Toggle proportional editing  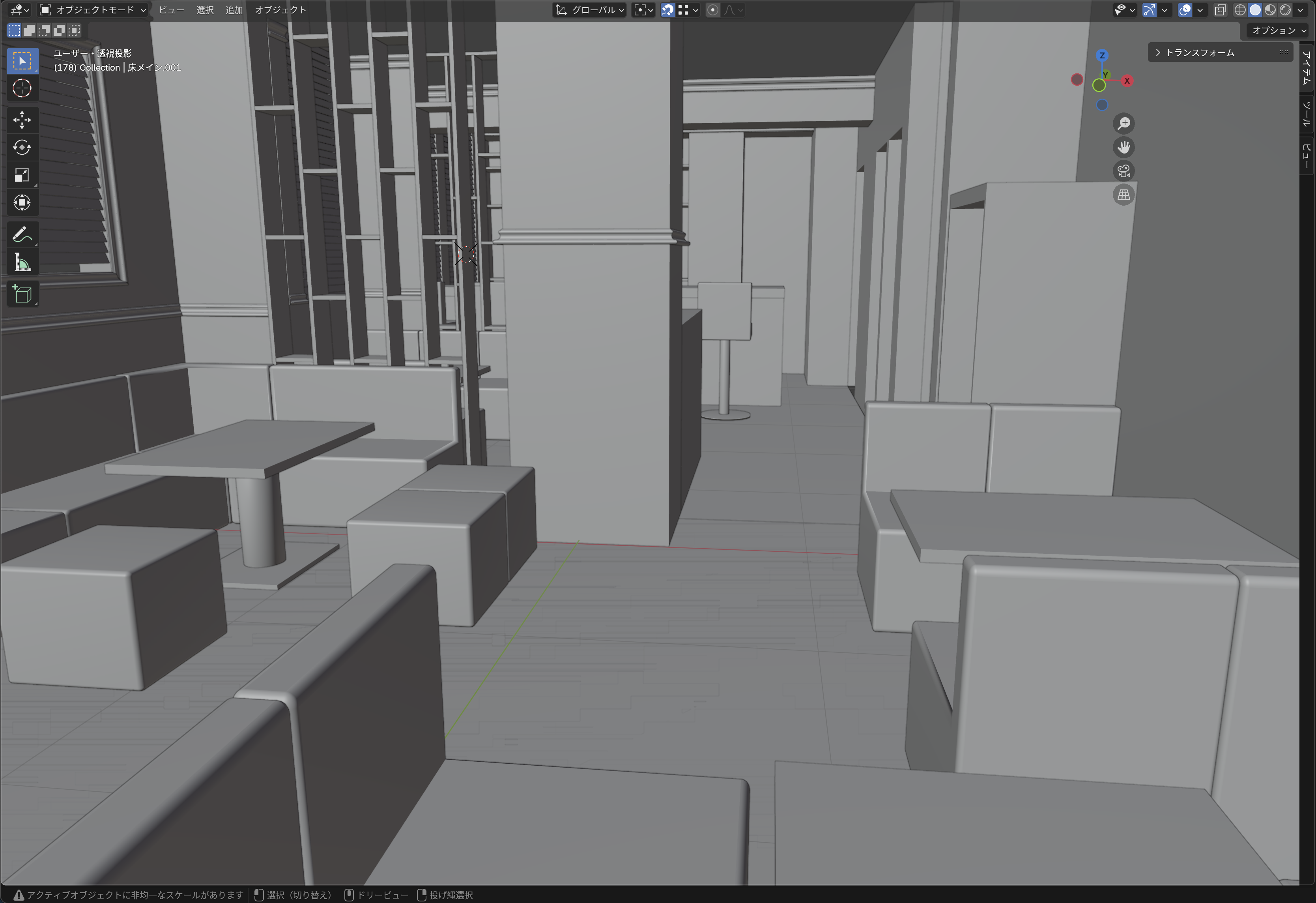coord(713,10)
